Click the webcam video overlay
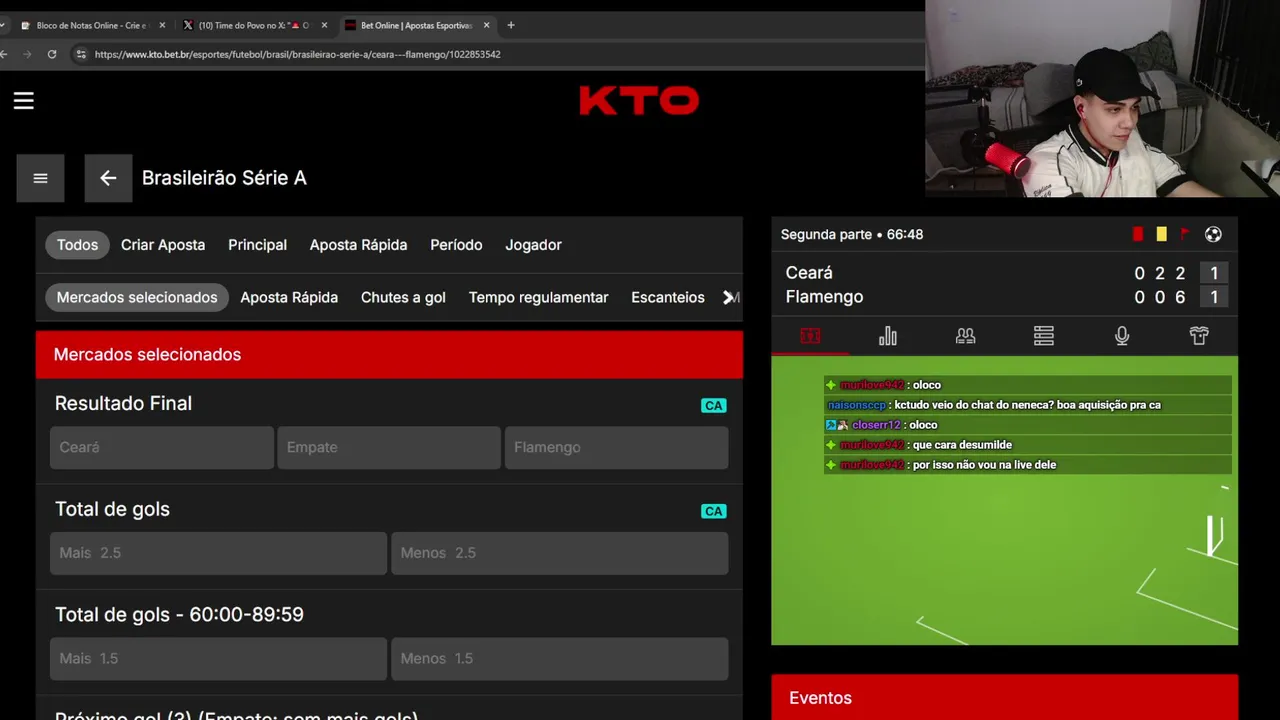Screen dimensions: 1280x720 point(1102,98)
